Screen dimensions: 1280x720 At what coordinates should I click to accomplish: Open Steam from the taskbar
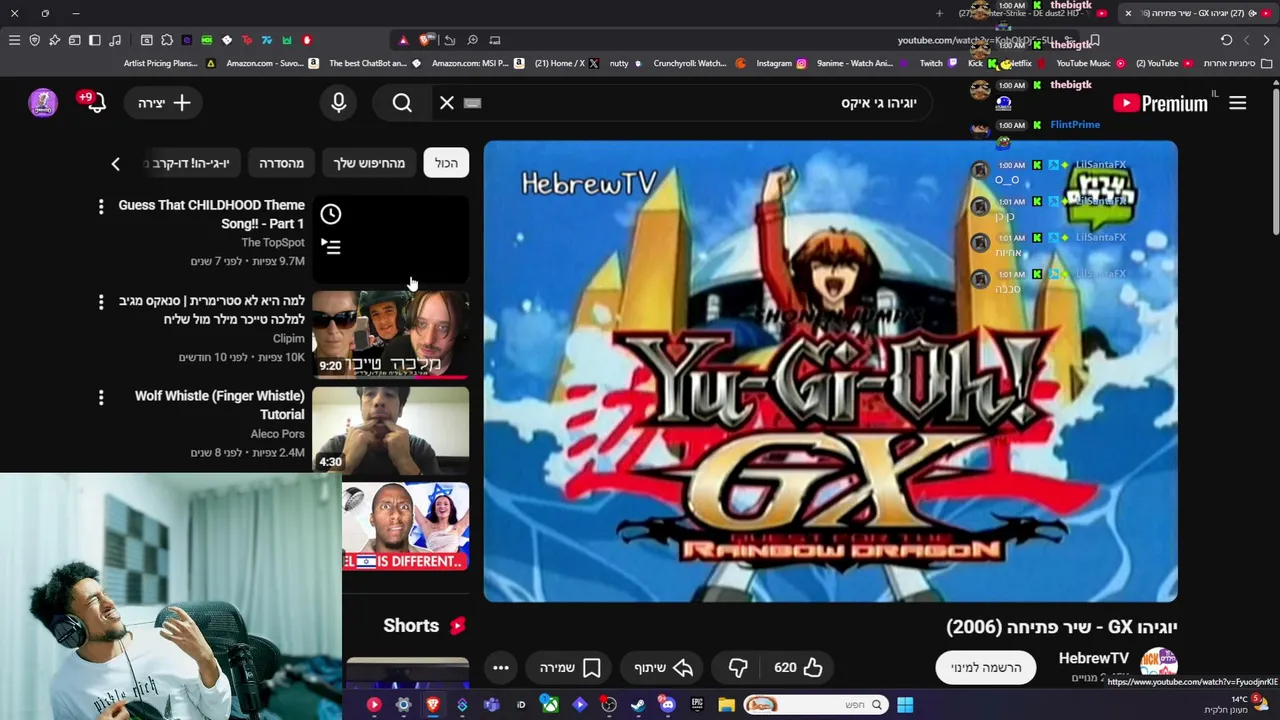coord(638,705)
